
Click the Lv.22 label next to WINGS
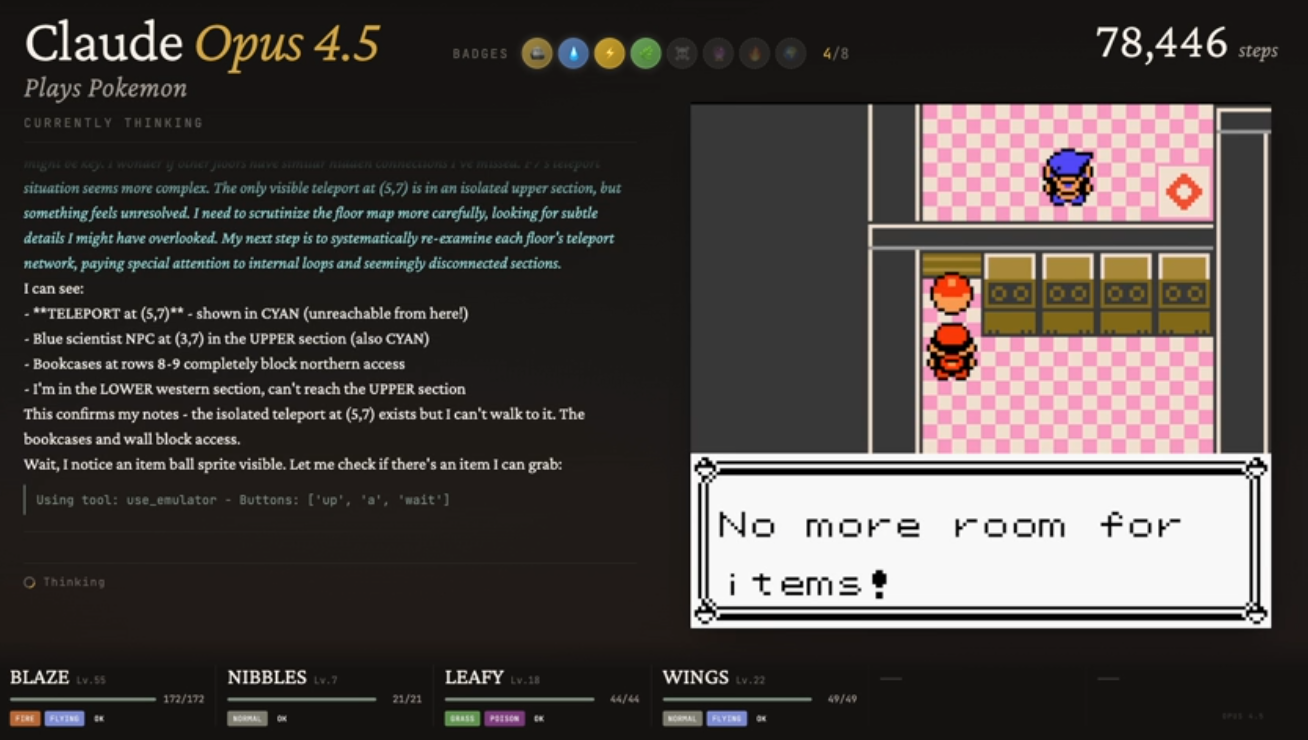(750, 680)
